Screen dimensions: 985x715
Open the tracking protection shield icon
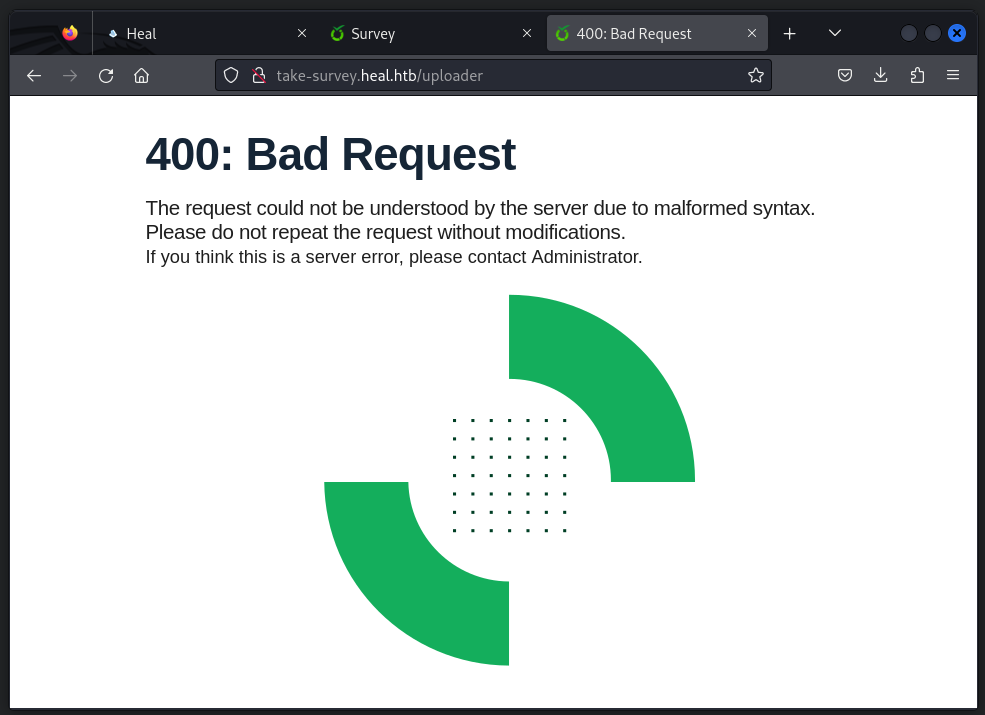coord(231,75)
